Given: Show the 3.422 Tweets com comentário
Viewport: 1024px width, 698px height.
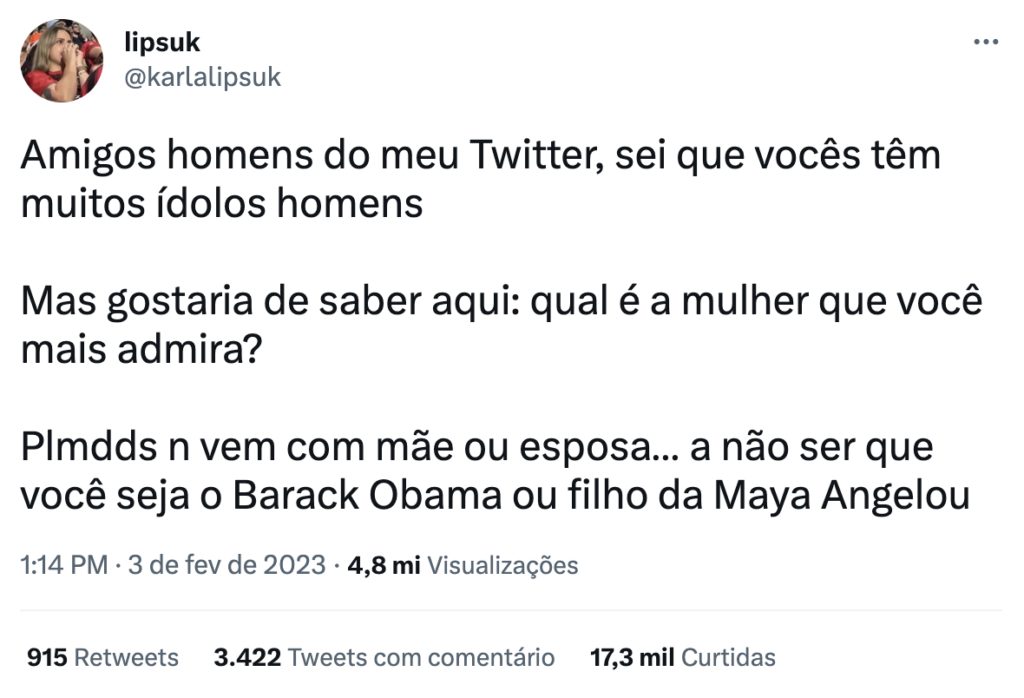Looking at the screenshot, I should [x=384, y=658].
